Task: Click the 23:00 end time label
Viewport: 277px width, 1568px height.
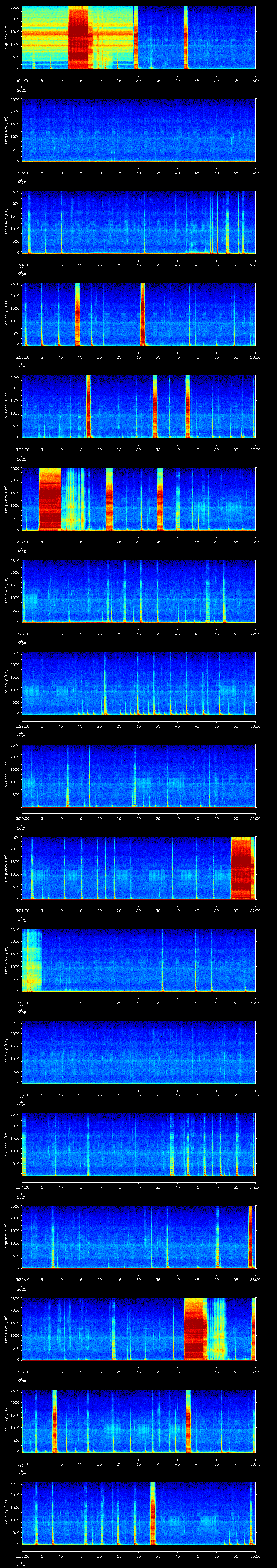Action: click(x=255, y=80)
